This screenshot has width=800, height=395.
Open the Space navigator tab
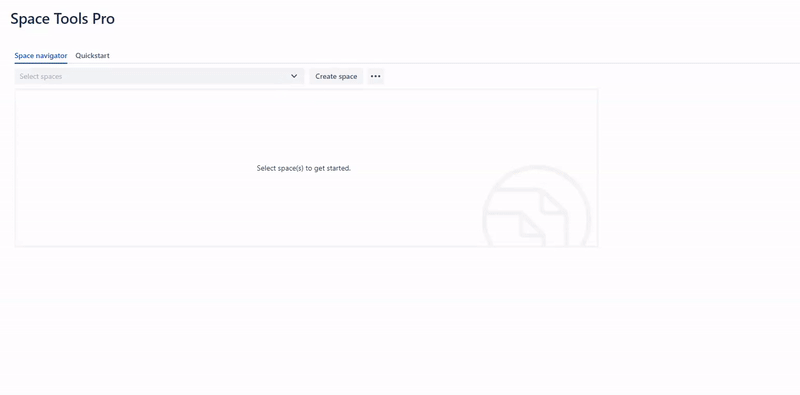coord(41,56)
